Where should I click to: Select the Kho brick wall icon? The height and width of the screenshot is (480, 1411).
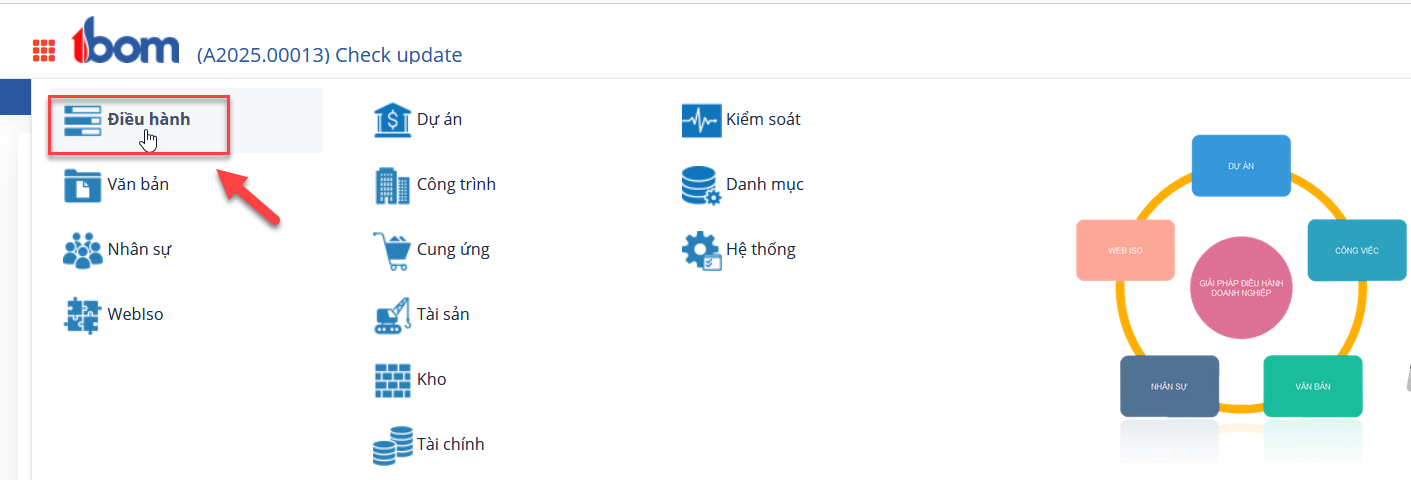[392, 380]
